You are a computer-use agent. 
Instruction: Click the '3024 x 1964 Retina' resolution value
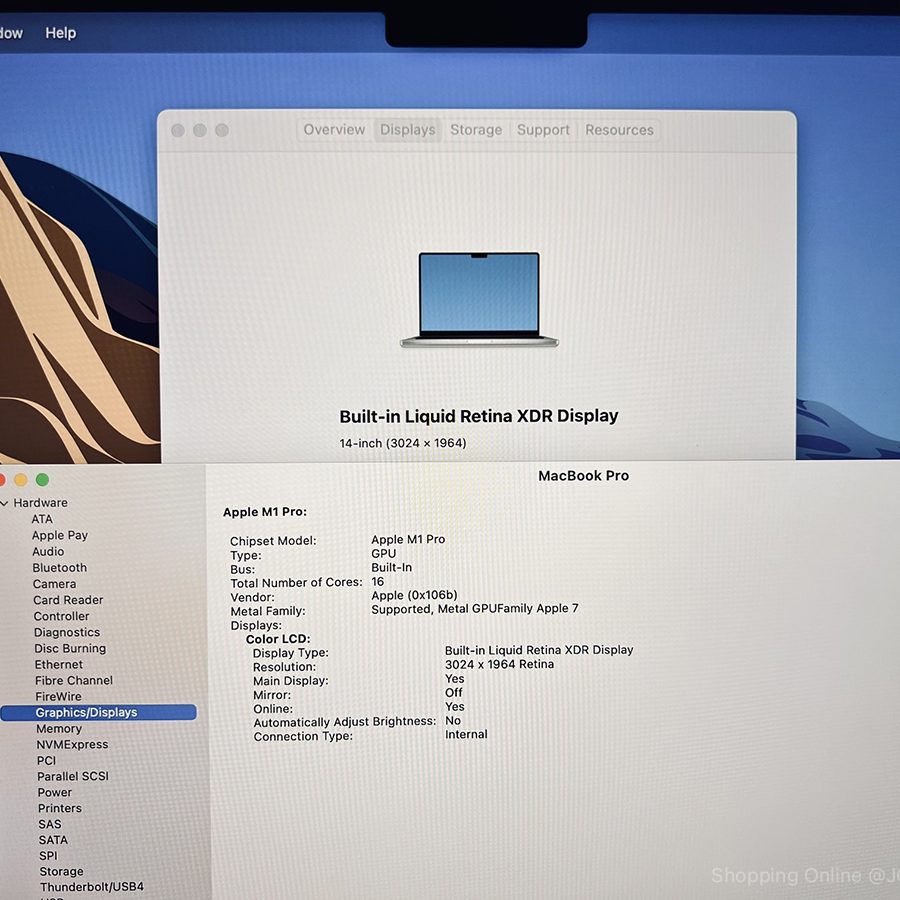[x=499, y=664]
